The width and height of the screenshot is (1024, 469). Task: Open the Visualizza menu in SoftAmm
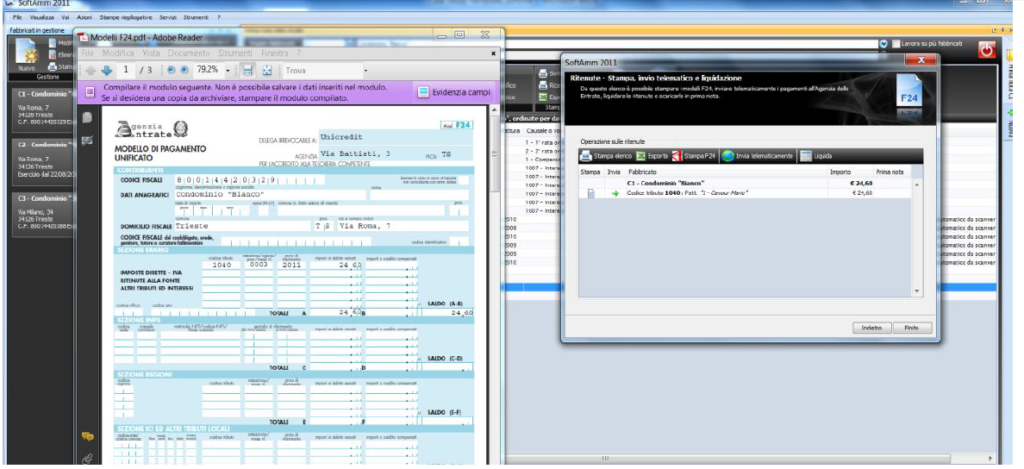point(42,16)
